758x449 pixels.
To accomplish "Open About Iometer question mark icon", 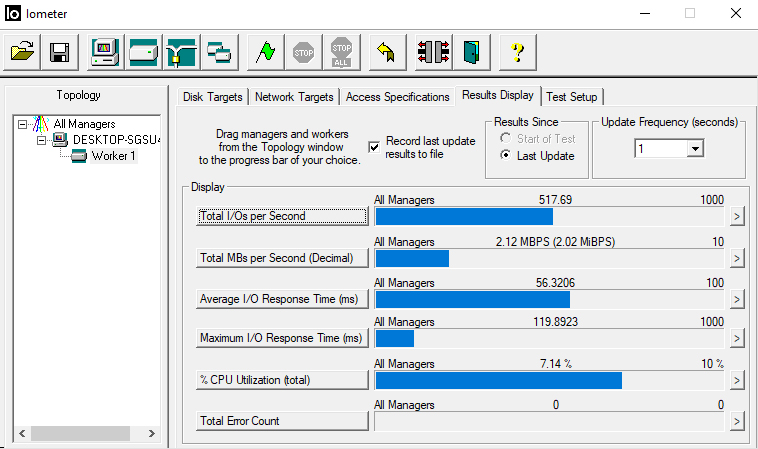I will click(x=517, y=52).
